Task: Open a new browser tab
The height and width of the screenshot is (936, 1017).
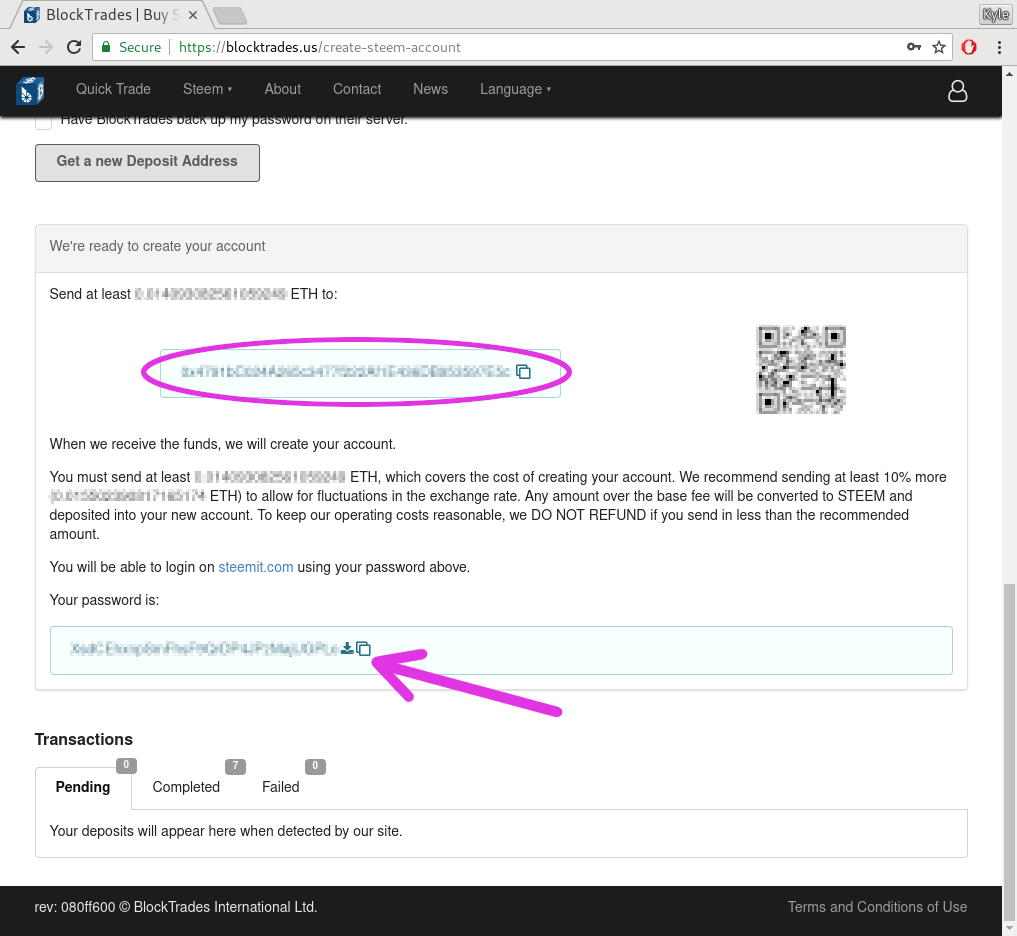Action: coord(230,15)
